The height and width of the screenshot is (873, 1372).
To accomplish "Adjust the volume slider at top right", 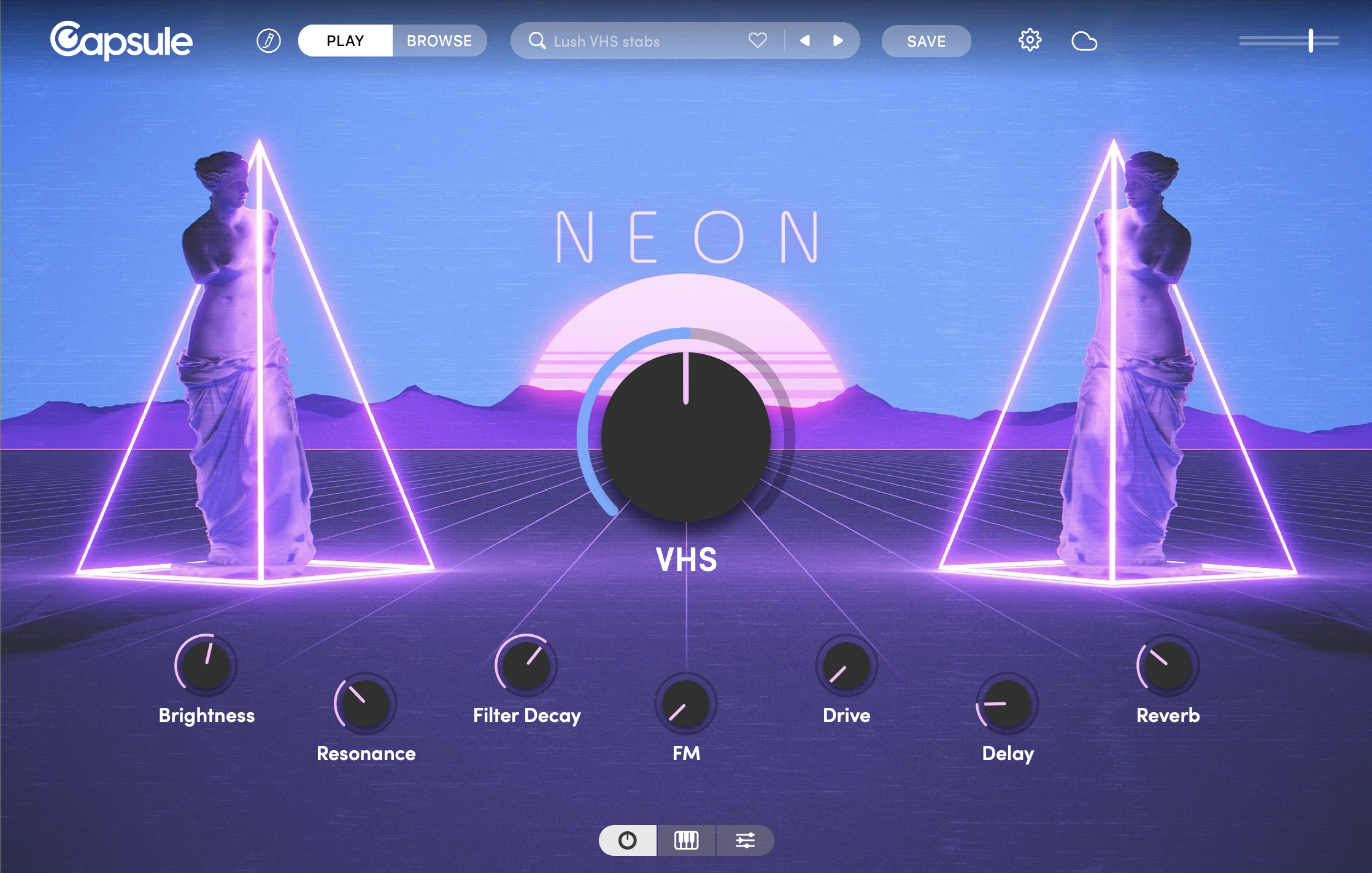I will tap(1311, 42).
